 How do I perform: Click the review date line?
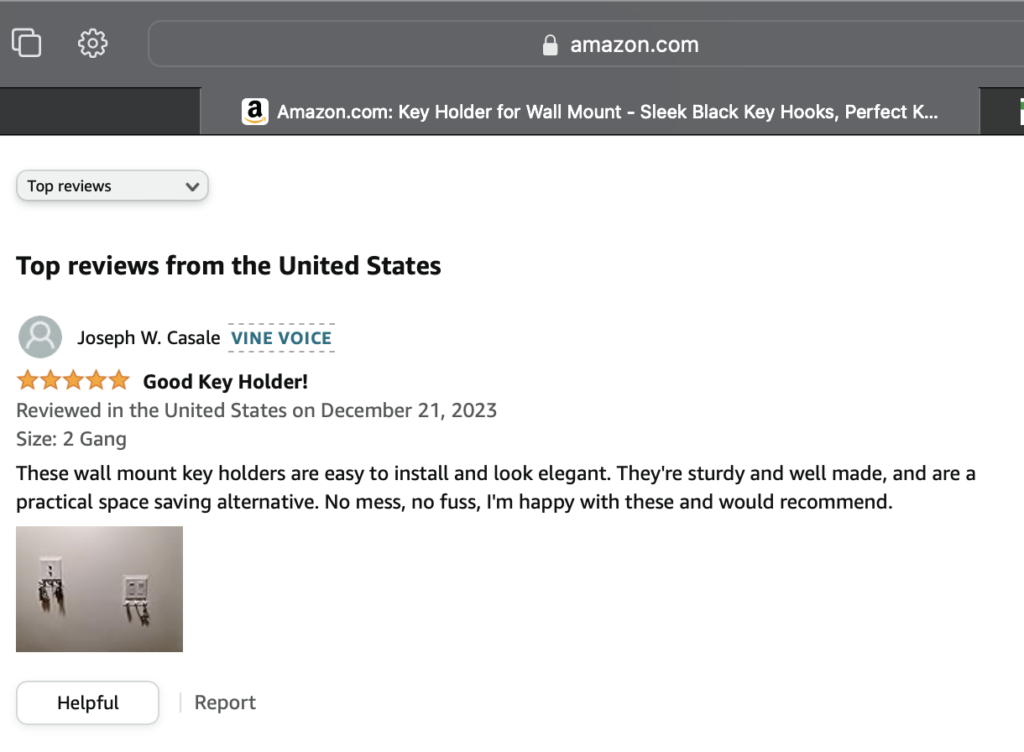(256, 410)
